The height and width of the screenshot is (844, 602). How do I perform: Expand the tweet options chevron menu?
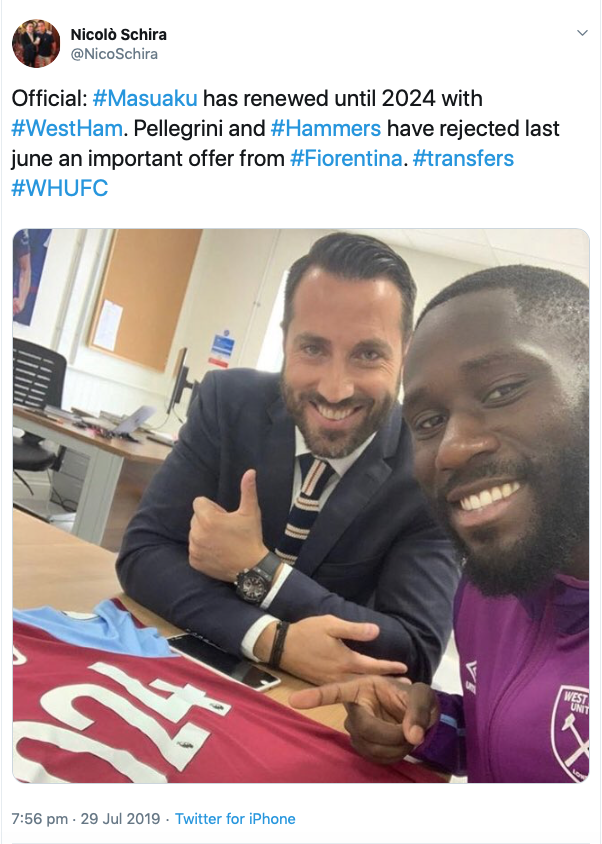tap(582, 33)
